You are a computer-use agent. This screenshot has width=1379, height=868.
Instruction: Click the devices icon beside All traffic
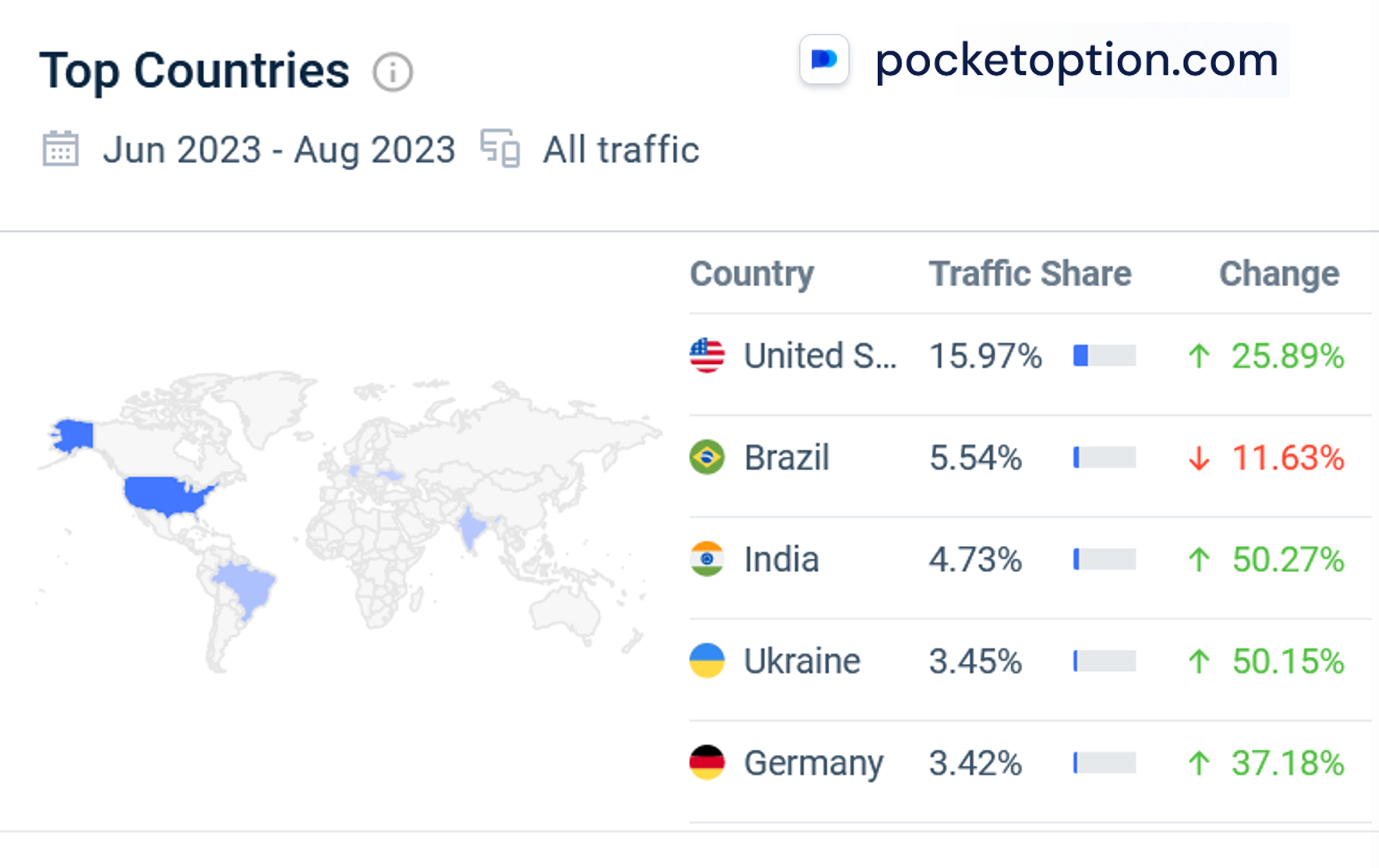coord(500,149)
